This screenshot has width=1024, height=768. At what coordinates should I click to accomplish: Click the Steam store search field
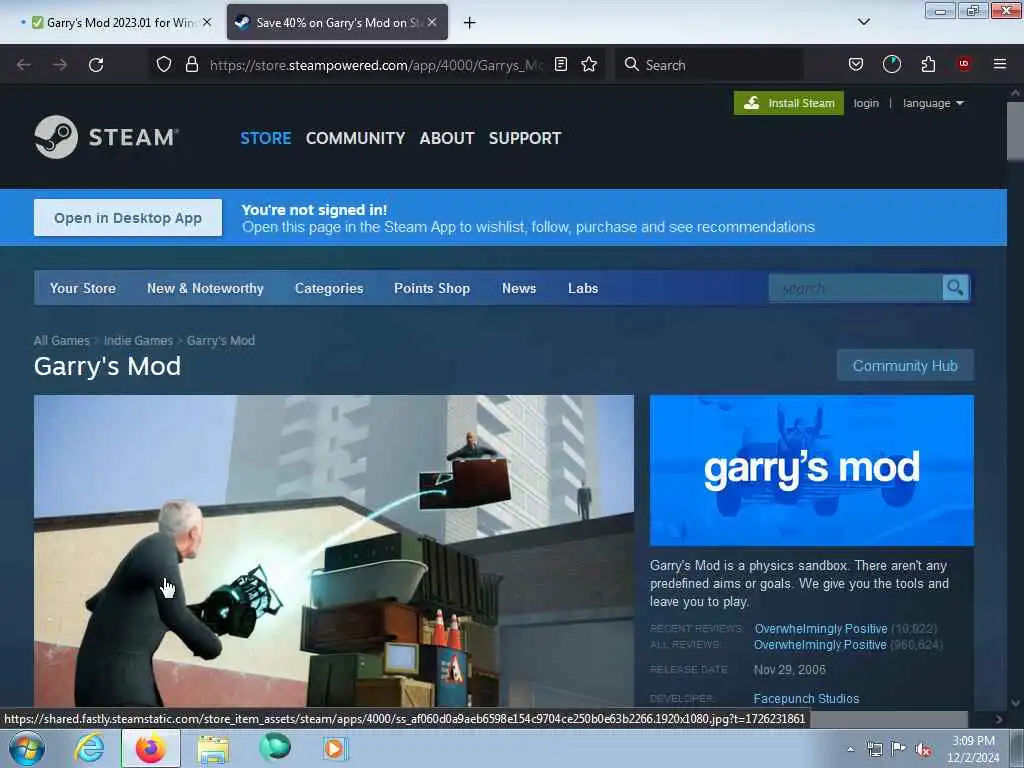click(856, 288)
